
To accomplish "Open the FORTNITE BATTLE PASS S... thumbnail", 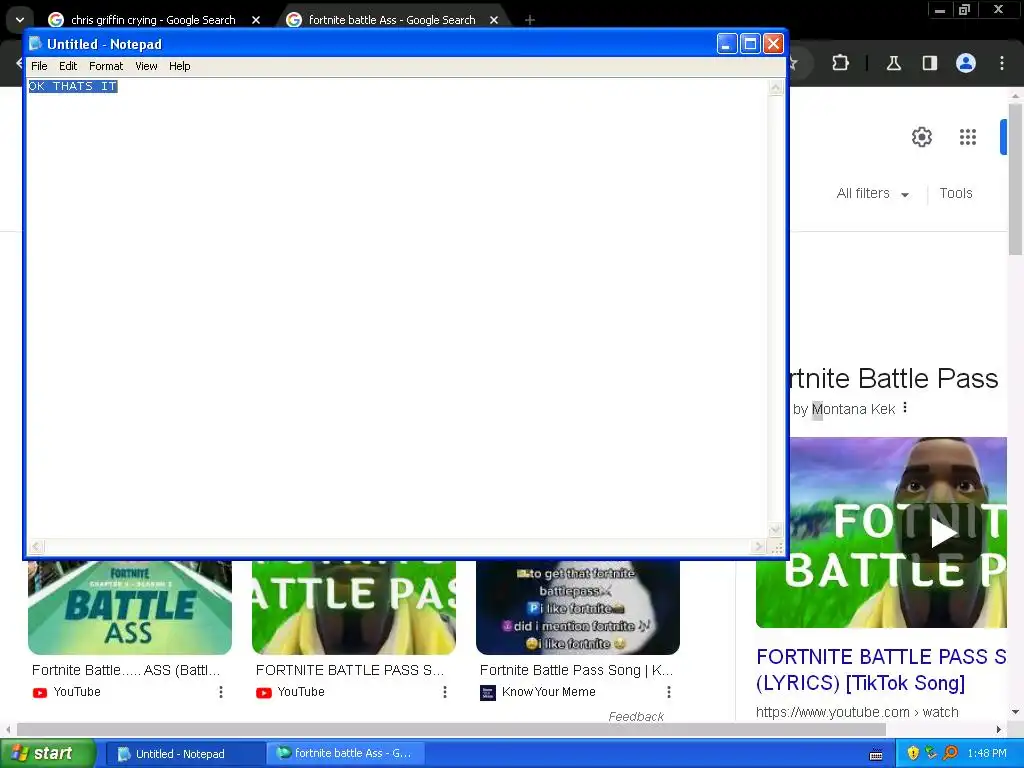I will (353, 607).
